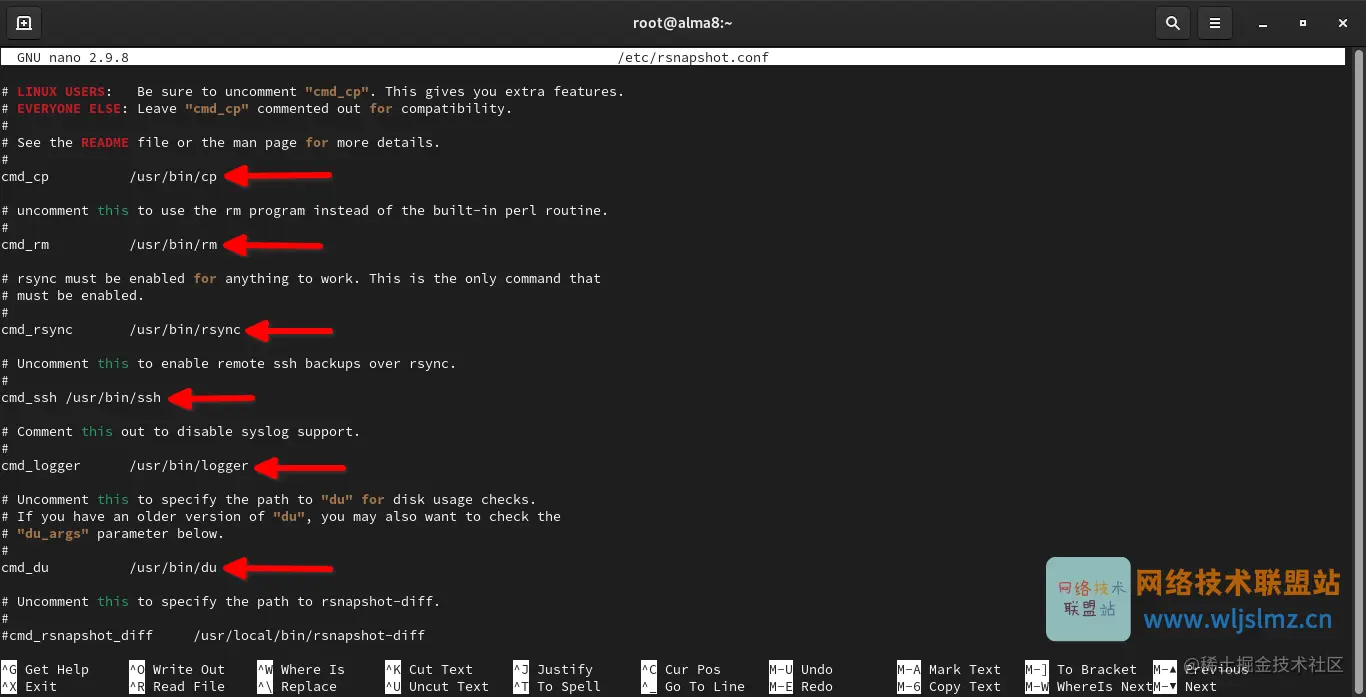Screen dimensions: 1366x697
Task: Click the 'cmd_ssh /usr/bin/ssh' line
Action: (x=81, y=397)
